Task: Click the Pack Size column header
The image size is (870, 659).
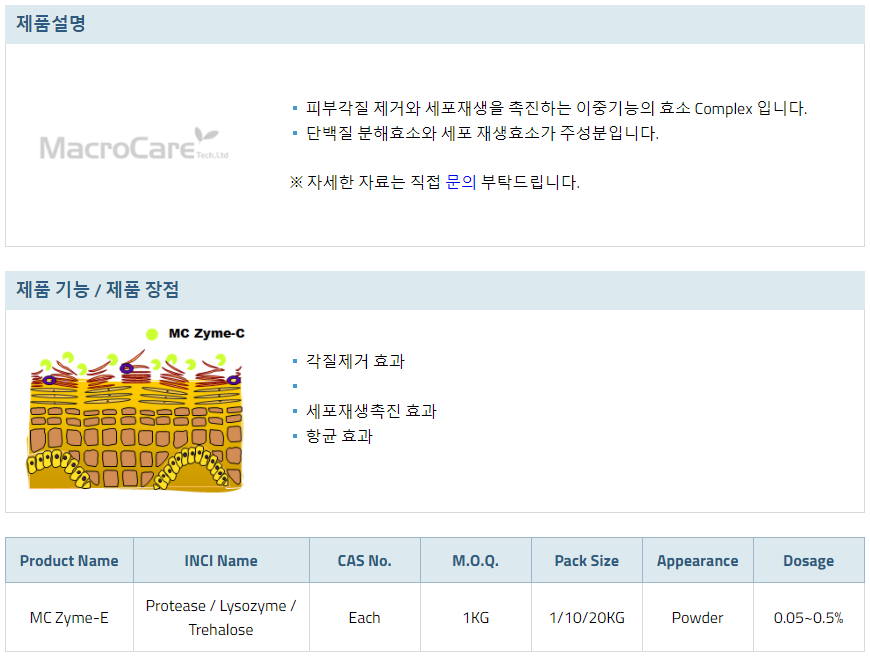Action: click(586, 560)
